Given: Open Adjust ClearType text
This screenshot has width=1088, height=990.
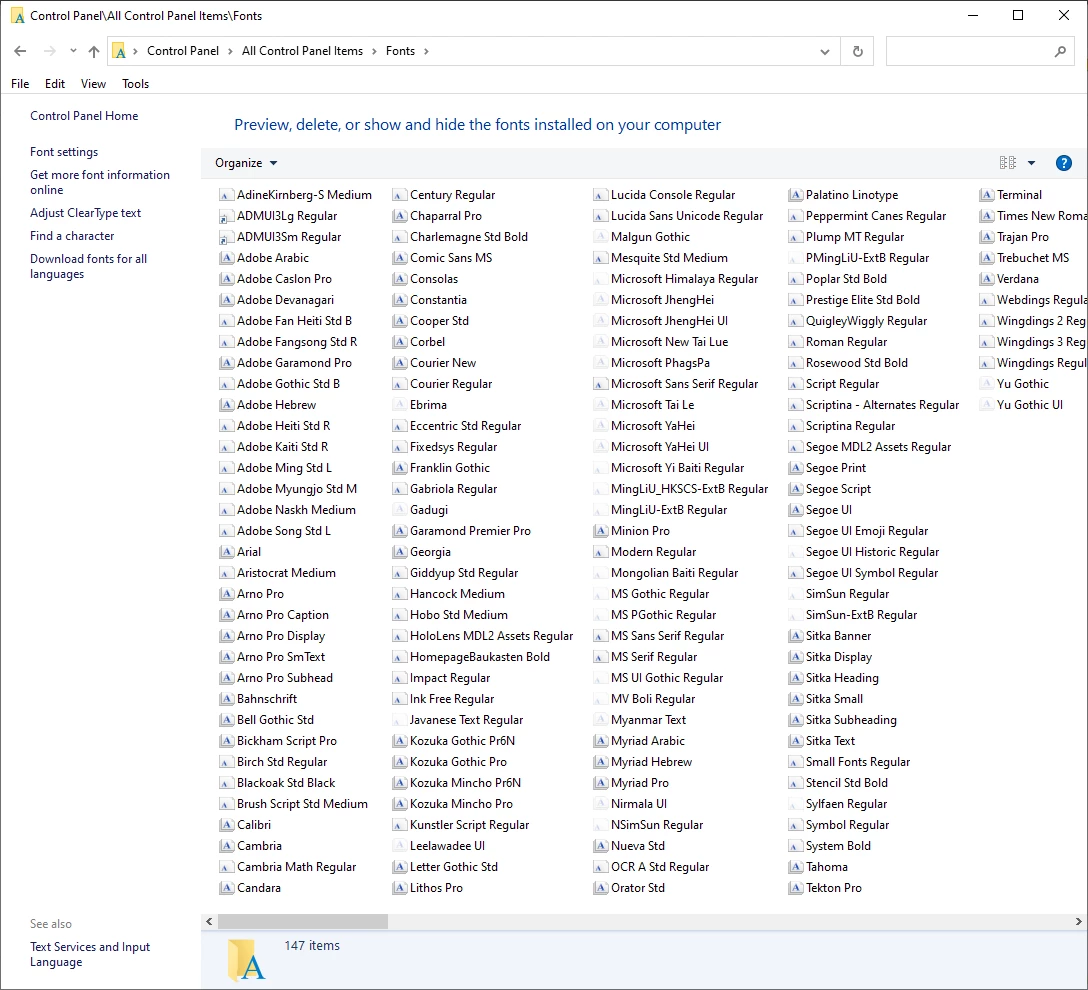Looking at the screenshot, I should click(x=85, y=213).
